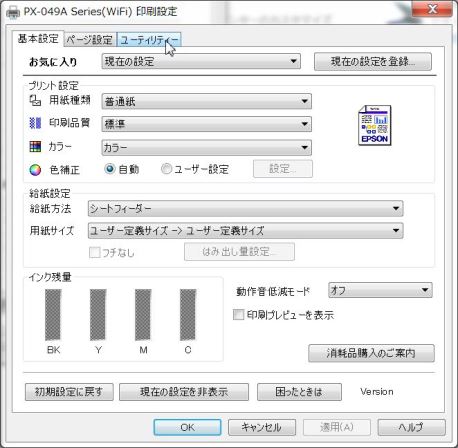The image size is (458, 448).
Task: Click the 適用(A) apply button
Action: (x=336, y=427)
